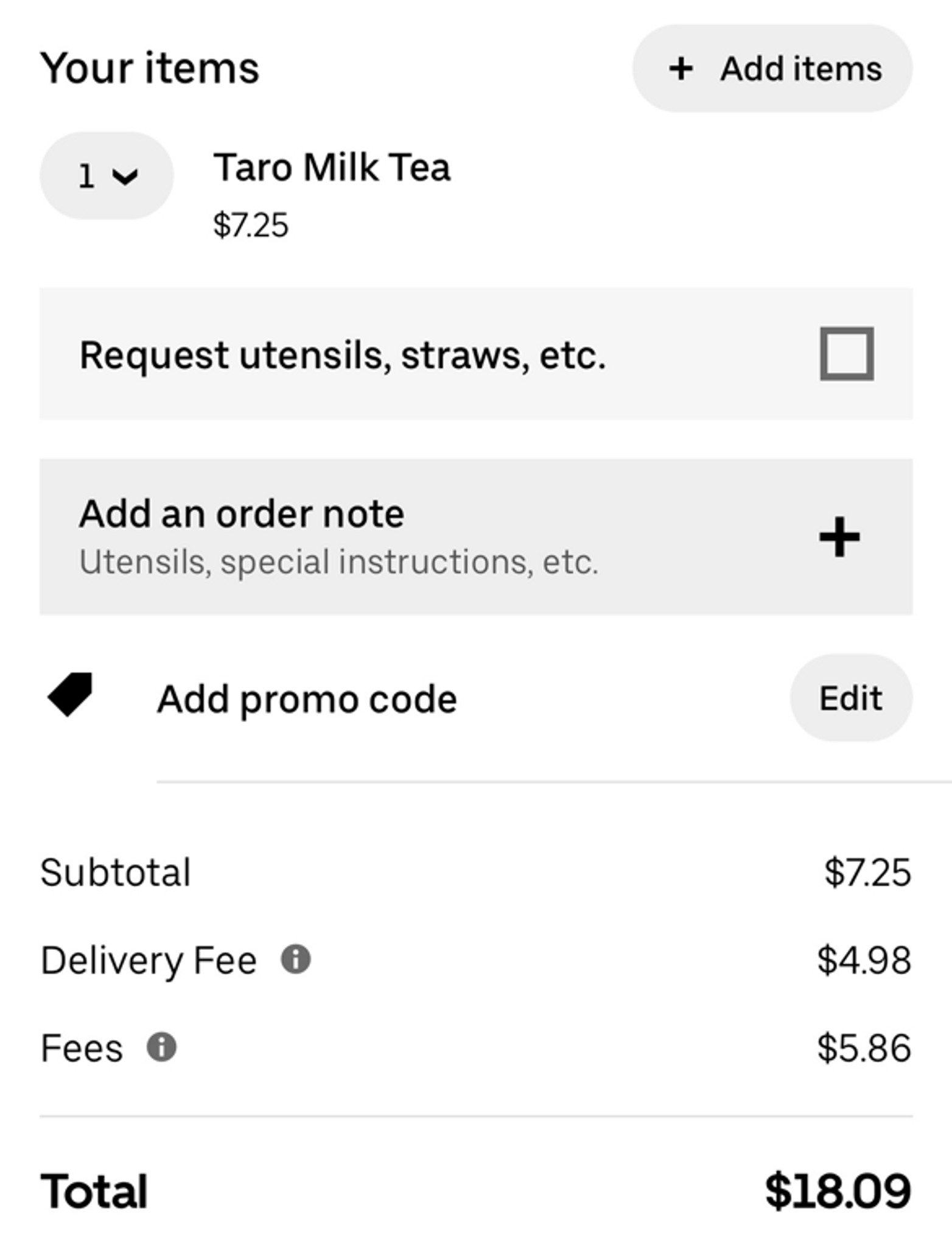Click the promo code tag icon
952x1247 pixels.
click(71, 694)
